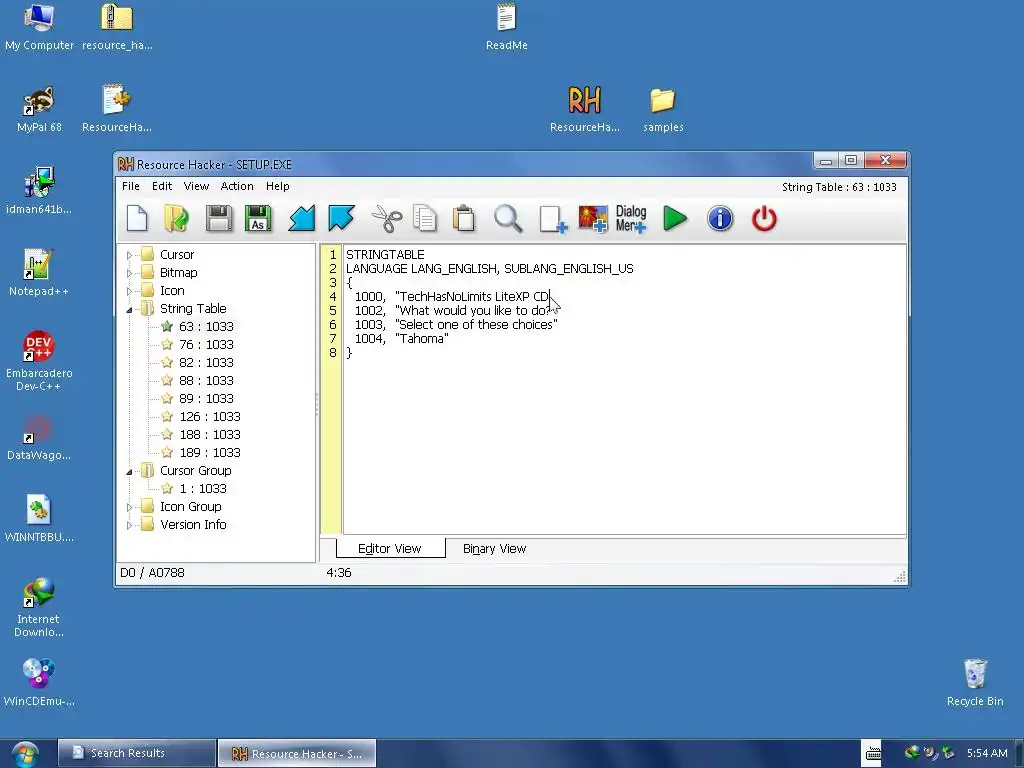The width and height of the screenshot is (1024, 768).
Task: Select string table entry 126 : 1033
Action: [x=209, y=417]
